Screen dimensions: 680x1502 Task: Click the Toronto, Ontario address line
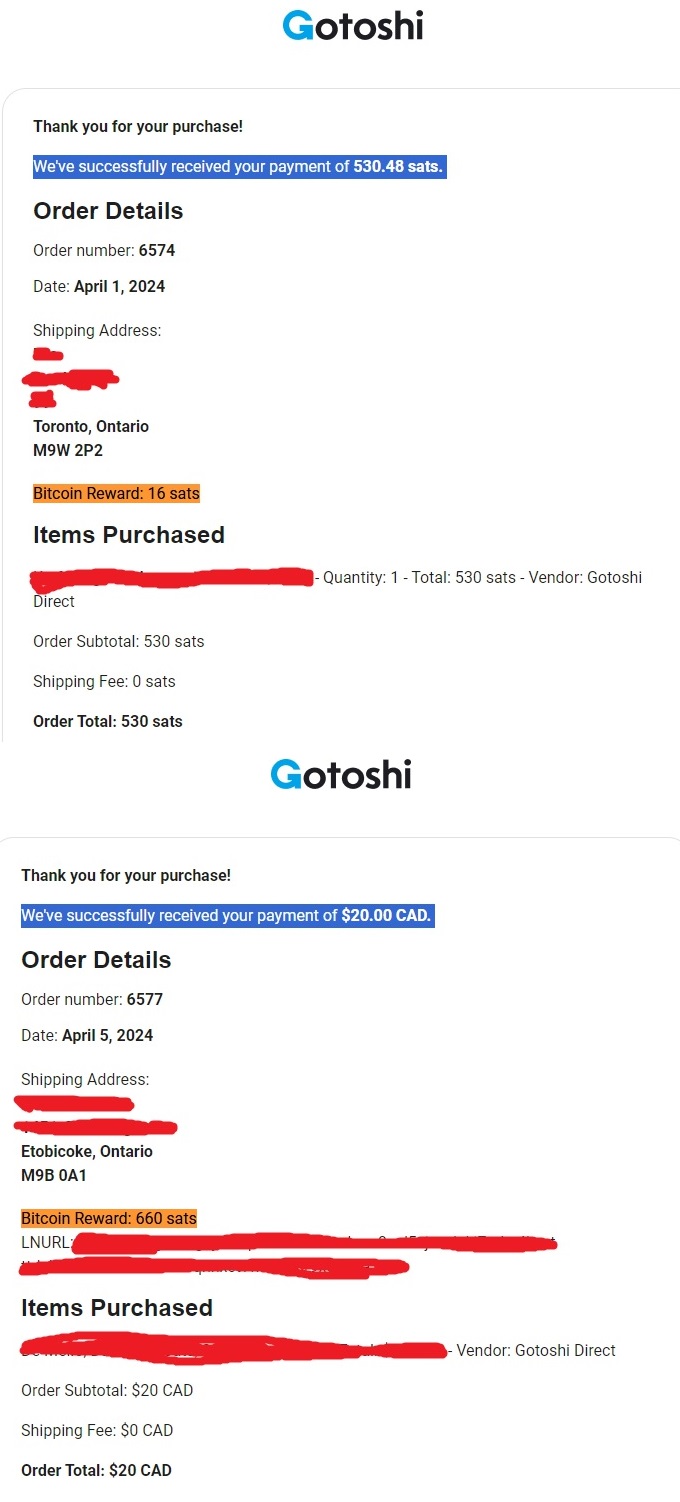[91, 426]
